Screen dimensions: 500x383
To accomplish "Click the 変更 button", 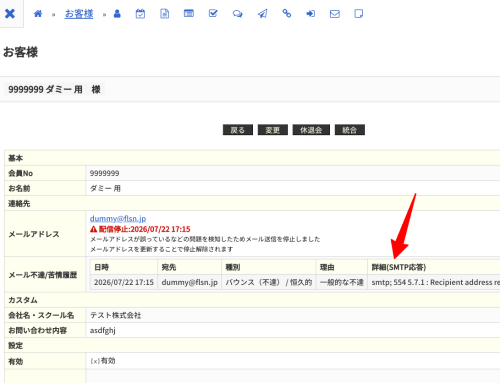I will 273,130.
